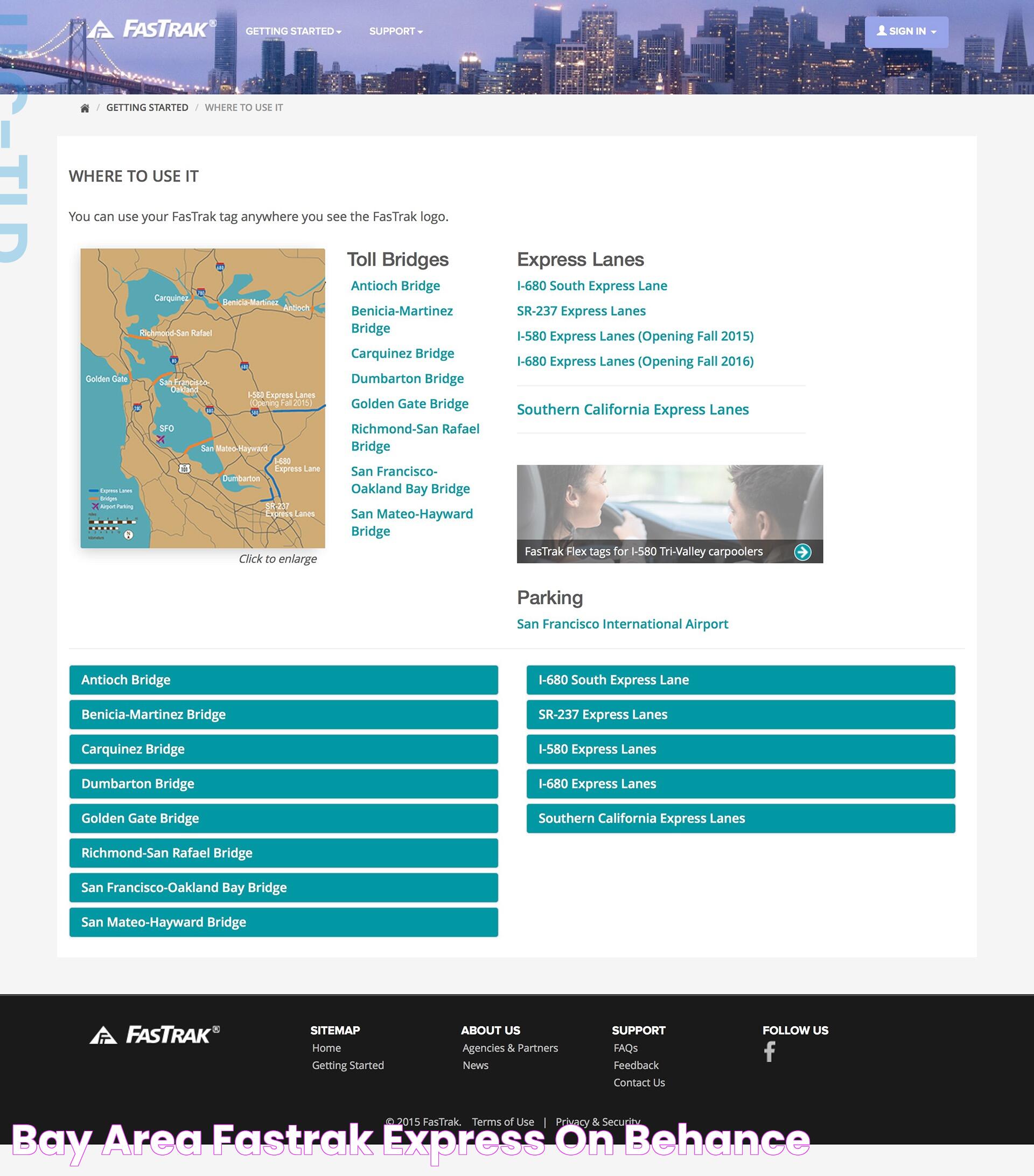Screen dimensions: 1034x1176
Task: Open the News footer link
Action: 476,1066
